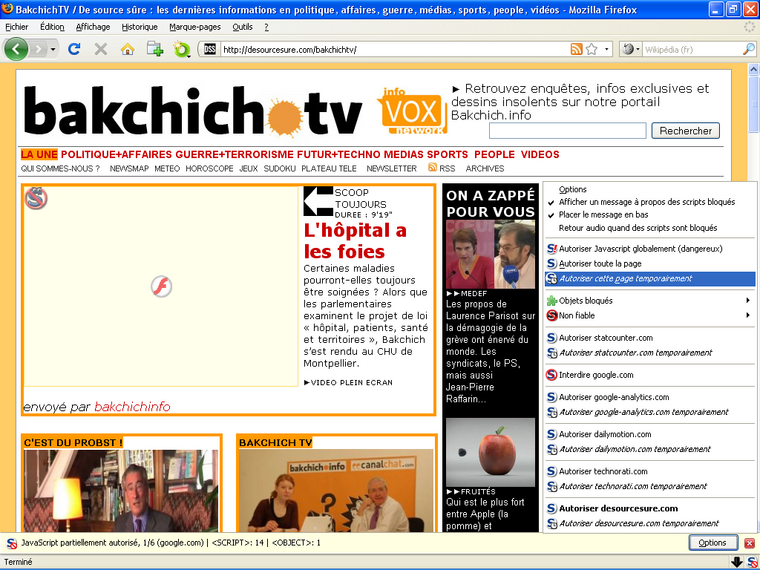The width and height of the screenshot is (760, 570).
Task: Open the Affichage menu
Action: (93, 27)
